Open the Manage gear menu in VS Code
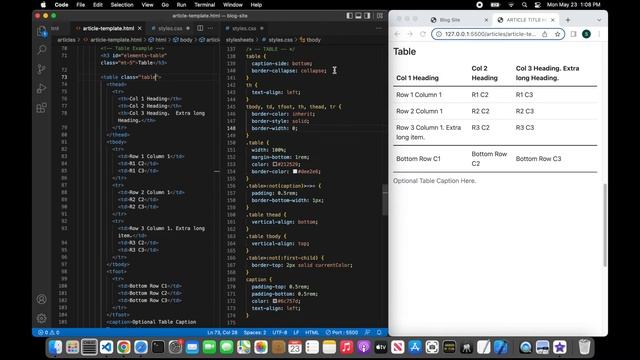The width and height of the screenshot is (640, 360). pyautogui.click(x=42, y=318)
